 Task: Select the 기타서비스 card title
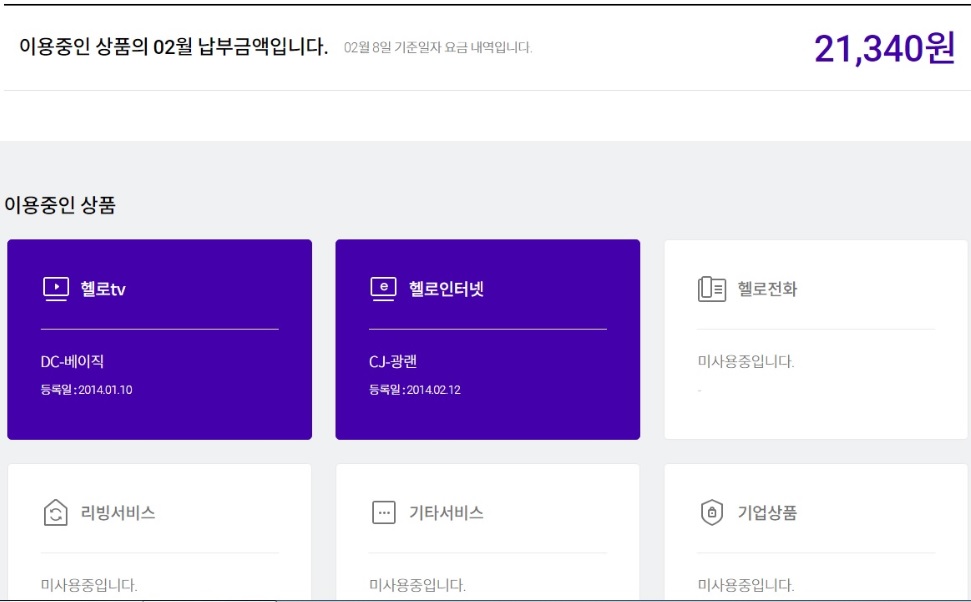point(446,513)
